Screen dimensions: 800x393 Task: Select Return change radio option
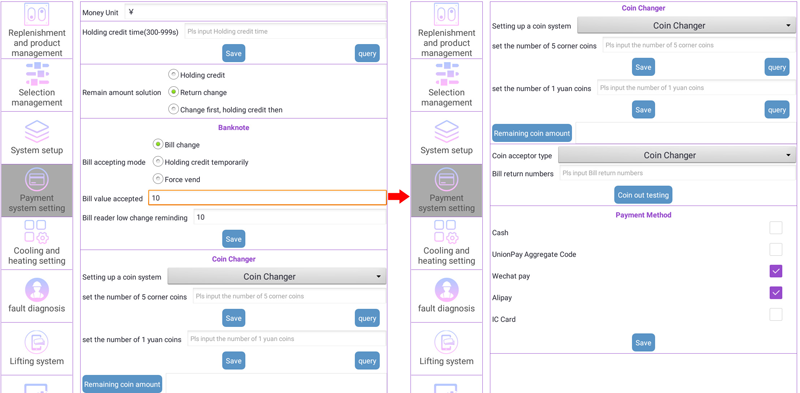pyautogui.click(x=173, y=92)
